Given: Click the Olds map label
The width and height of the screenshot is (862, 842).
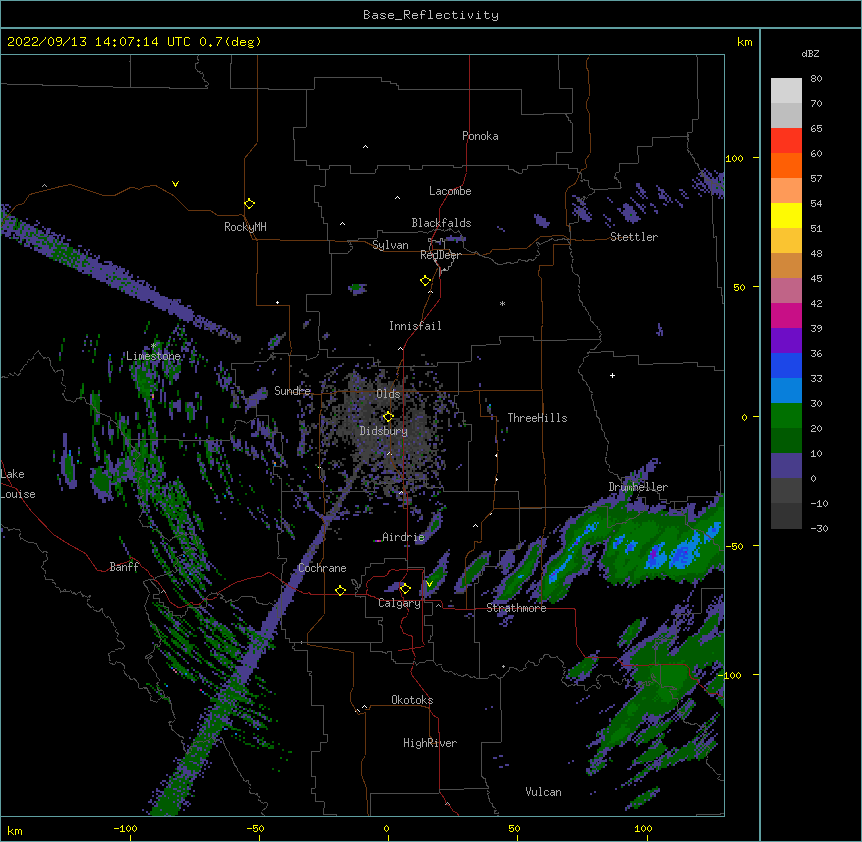Looking at the screenshot, I should tap(388, 394).
